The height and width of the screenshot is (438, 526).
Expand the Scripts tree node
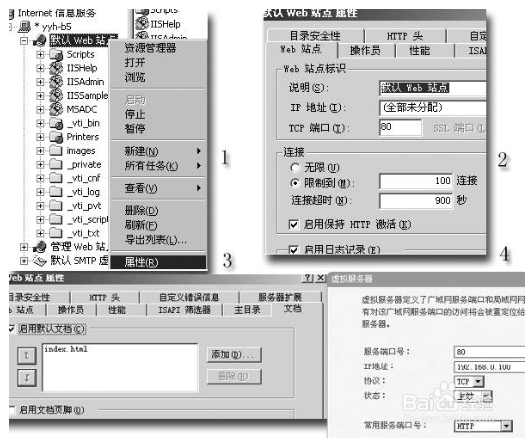pos(40,54)
